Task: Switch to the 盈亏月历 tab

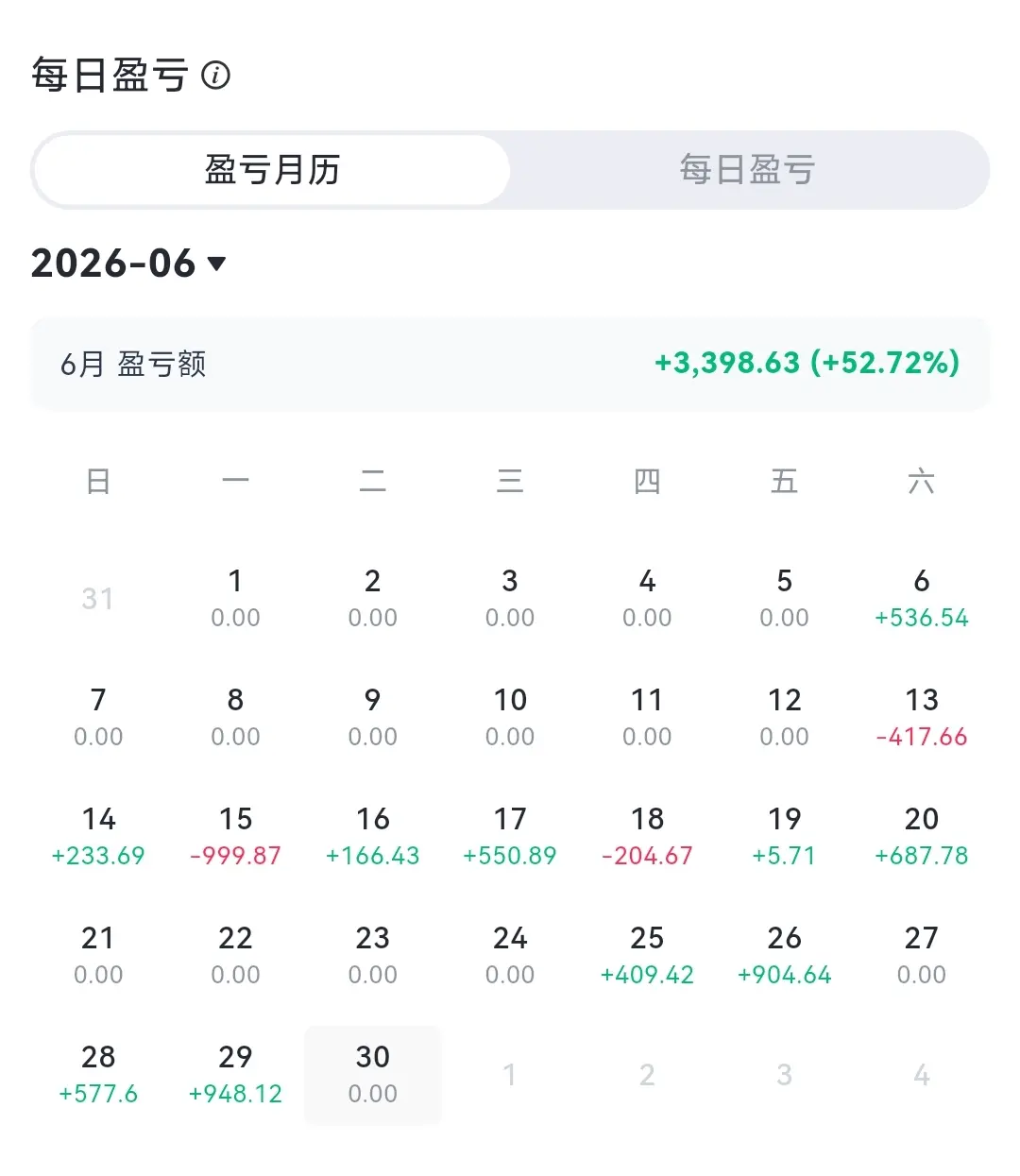Action: point(272,170)
